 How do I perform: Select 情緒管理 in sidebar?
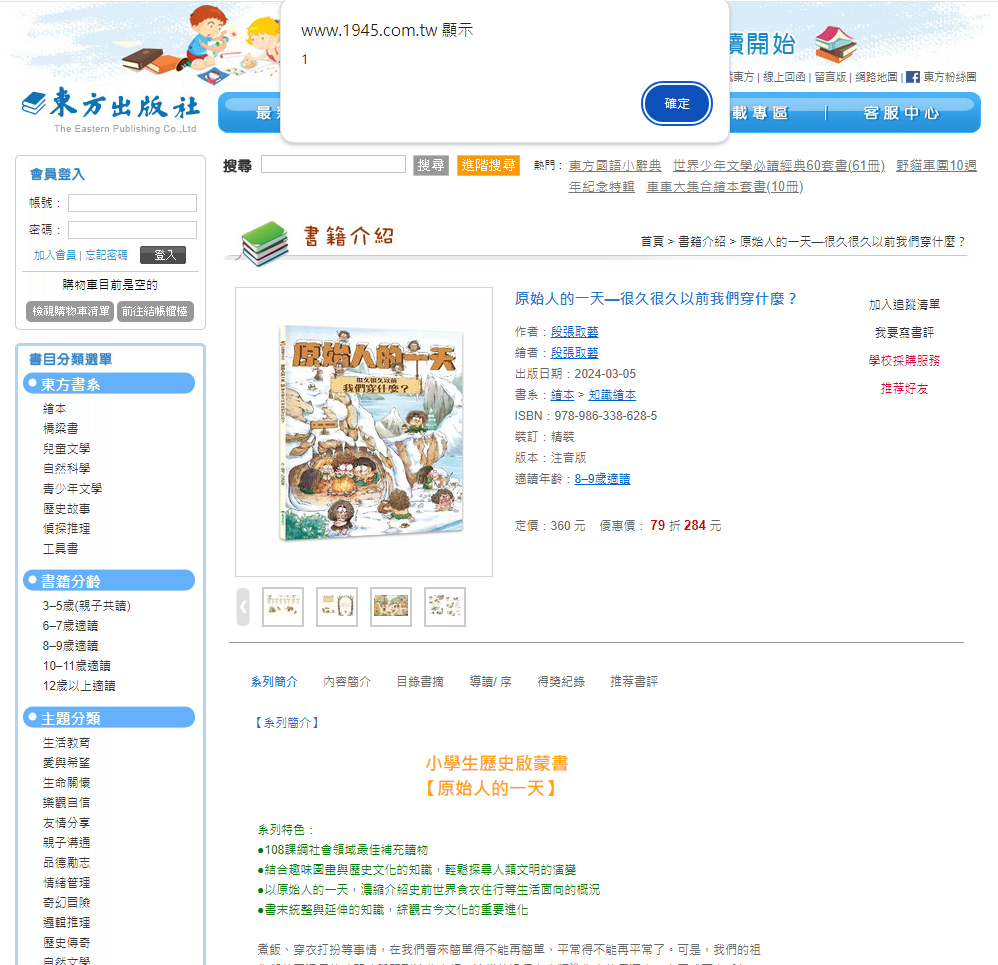[66, 883]
